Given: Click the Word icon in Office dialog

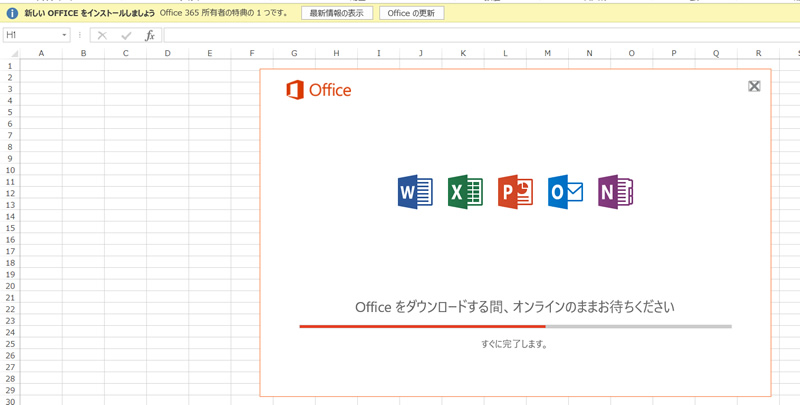Looking at the screenshot, I should tap(415, 192).
